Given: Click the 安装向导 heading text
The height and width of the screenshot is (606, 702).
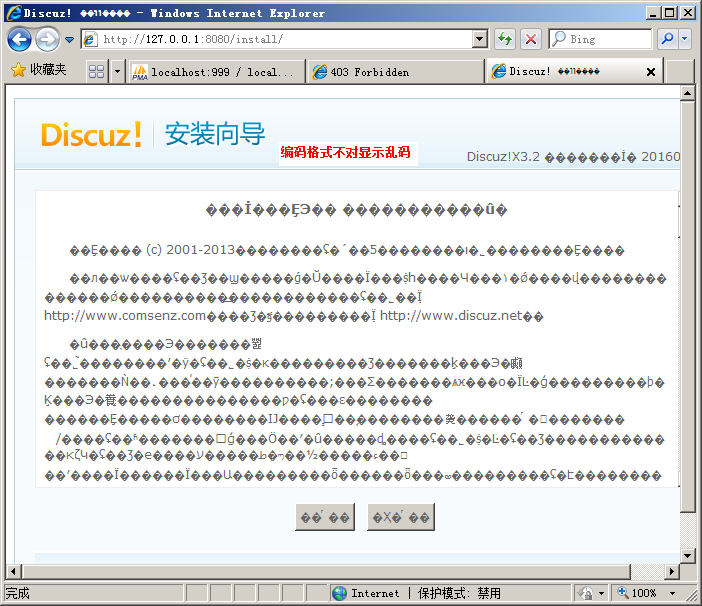Looking at the screenshot, I should [x=215, y=133].
